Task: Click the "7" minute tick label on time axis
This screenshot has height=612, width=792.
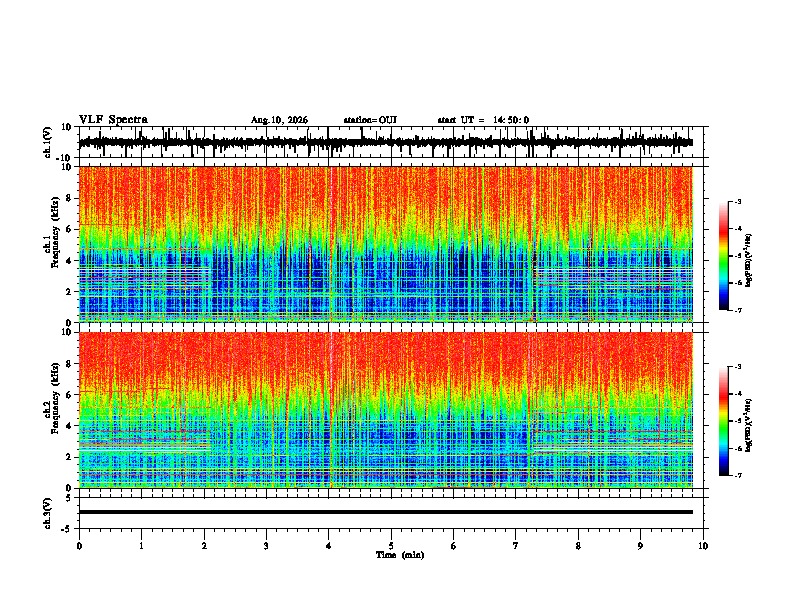Action: point(516,546)
